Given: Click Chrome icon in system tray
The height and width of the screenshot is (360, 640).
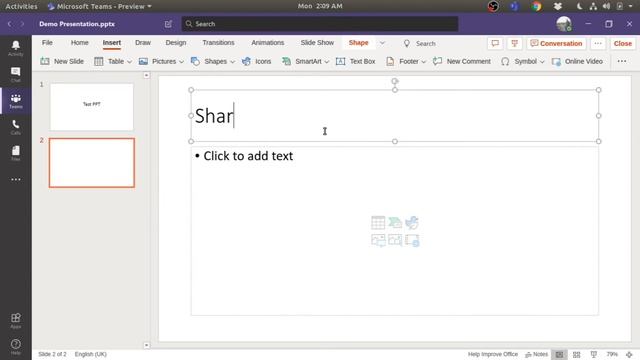Looking at the screenshot, I should [536, 6].
